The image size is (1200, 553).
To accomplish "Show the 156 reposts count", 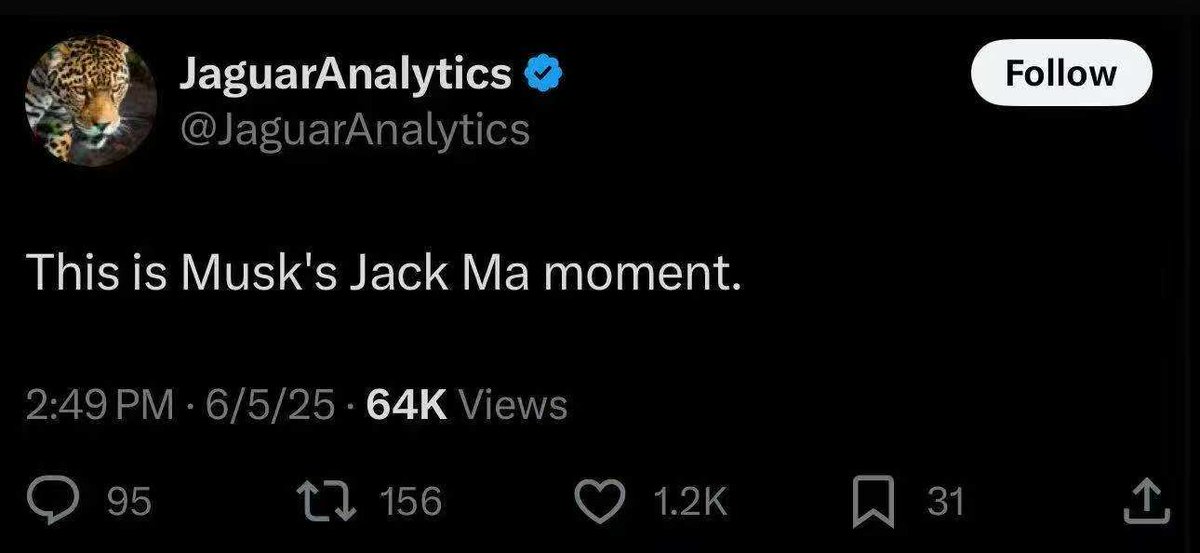I will pos(410,501).
